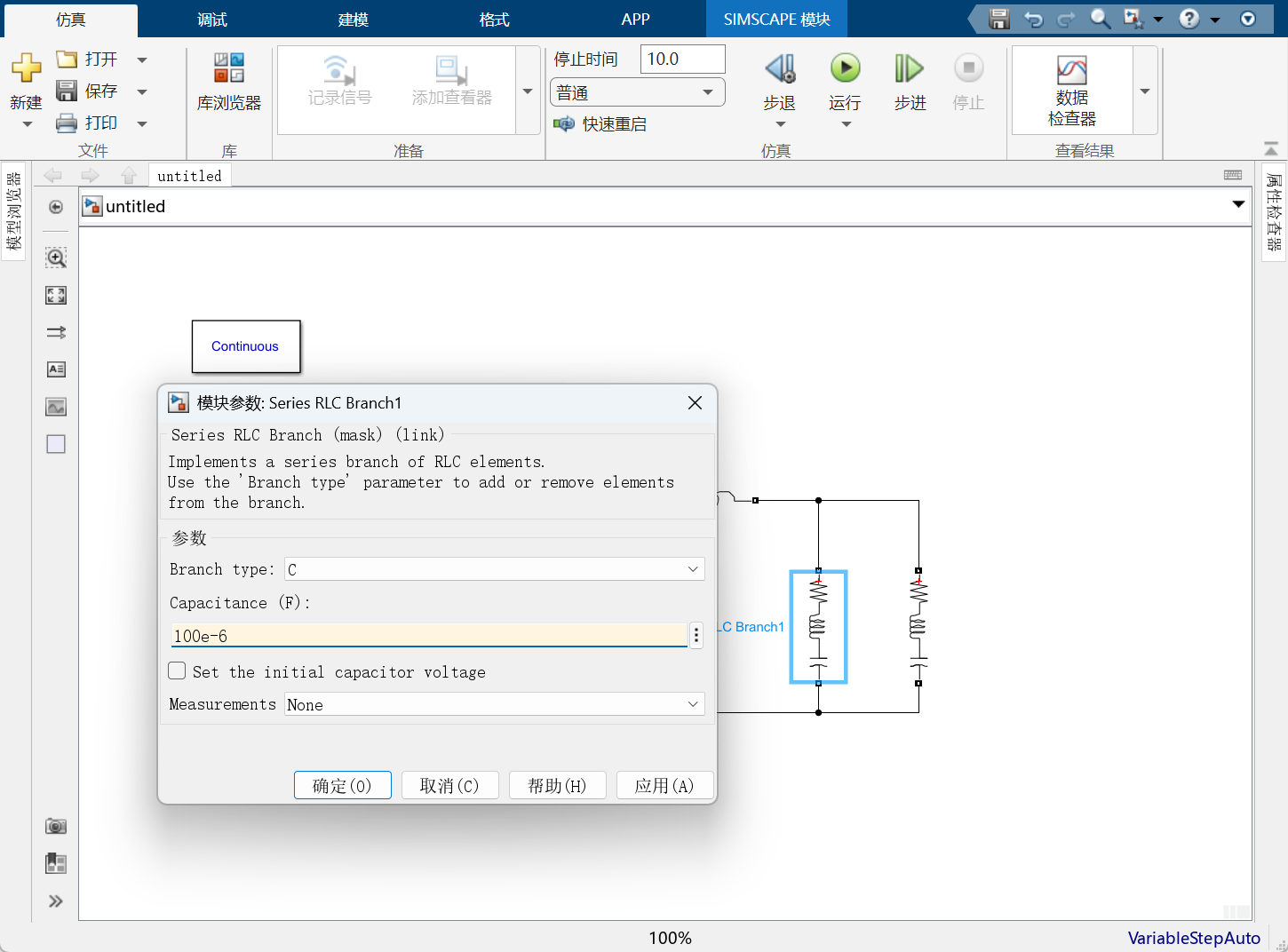Switch to the 仿真 tab
Viewport: 1288px width, 952px height.
pos(71,20)
